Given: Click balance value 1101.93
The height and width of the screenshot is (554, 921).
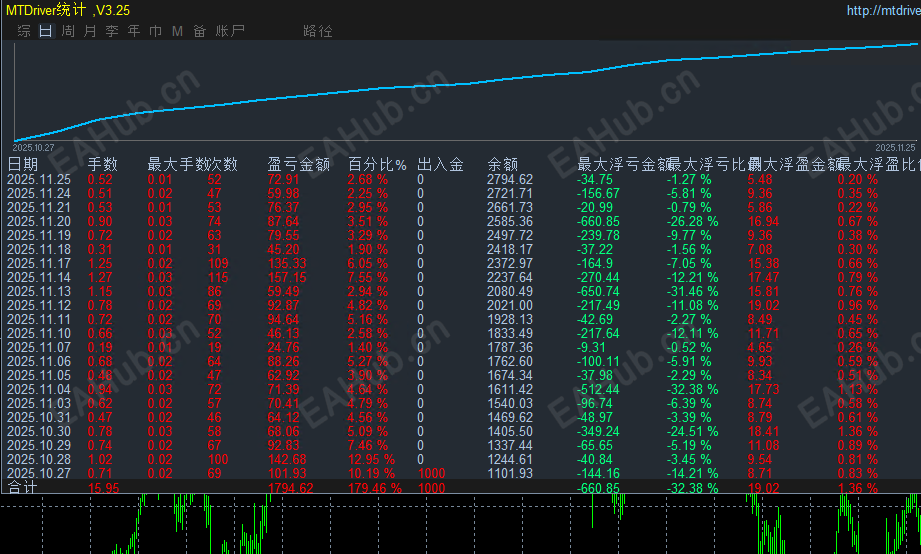Looking at the screenshot, I should [510, 474].
